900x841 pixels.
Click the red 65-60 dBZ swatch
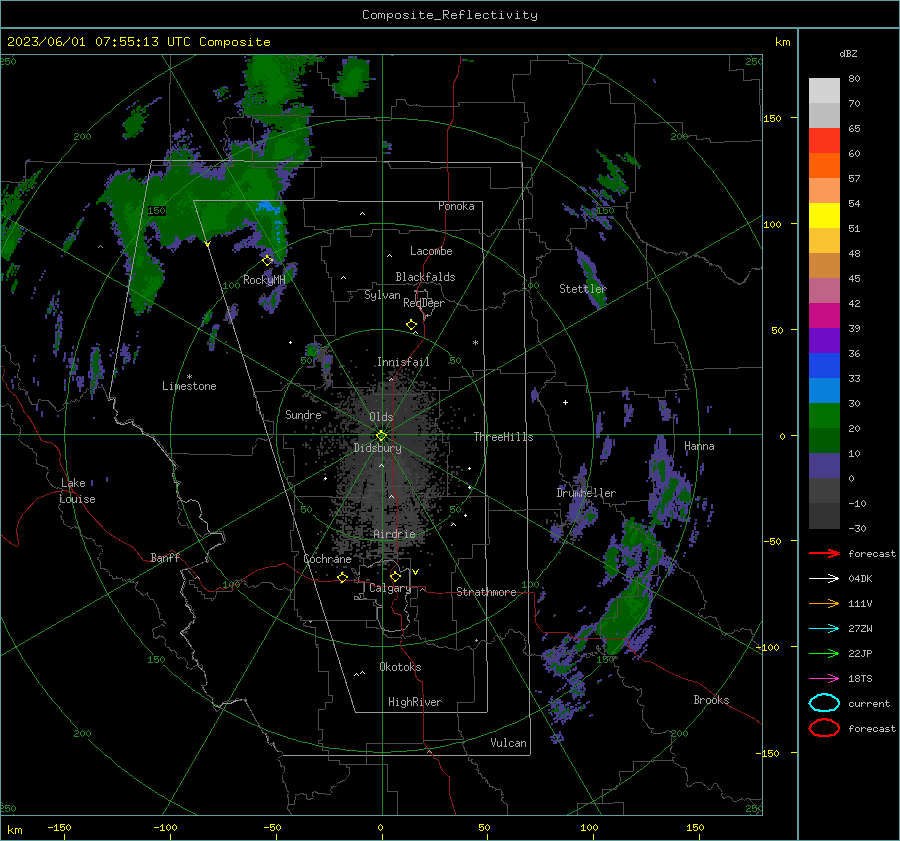tap(824, 141)
